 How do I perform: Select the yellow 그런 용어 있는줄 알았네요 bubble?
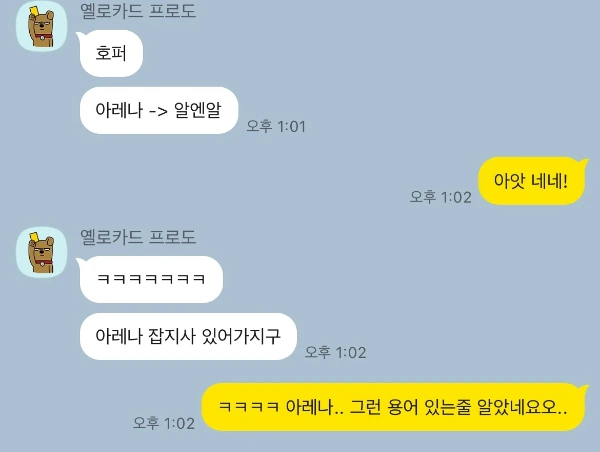pos(393,407)
